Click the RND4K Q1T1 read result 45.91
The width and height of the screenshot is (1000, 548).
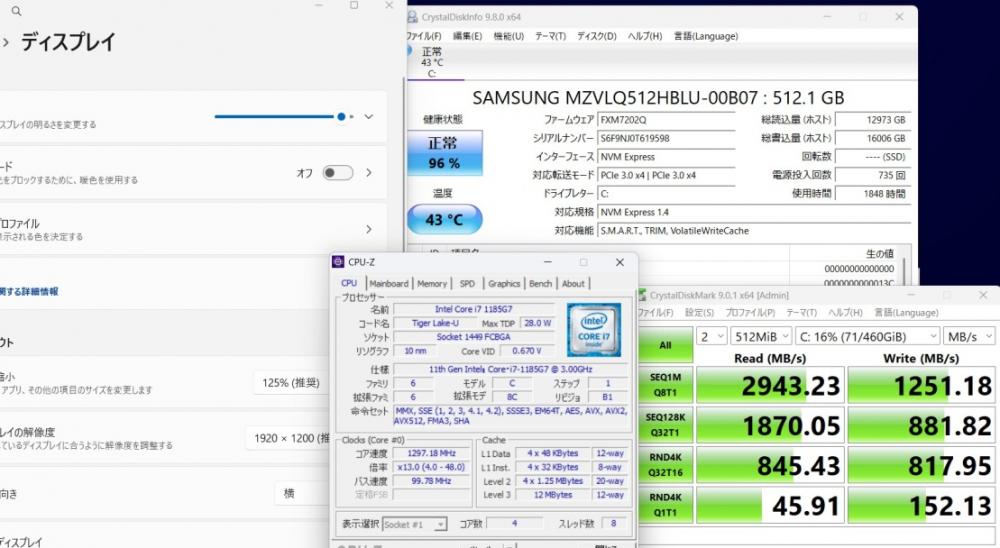(770, 506)
